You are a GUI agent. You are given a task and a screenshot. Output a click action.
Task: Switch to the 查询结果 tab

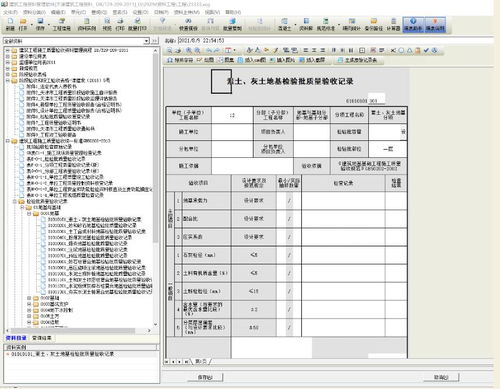42,338
